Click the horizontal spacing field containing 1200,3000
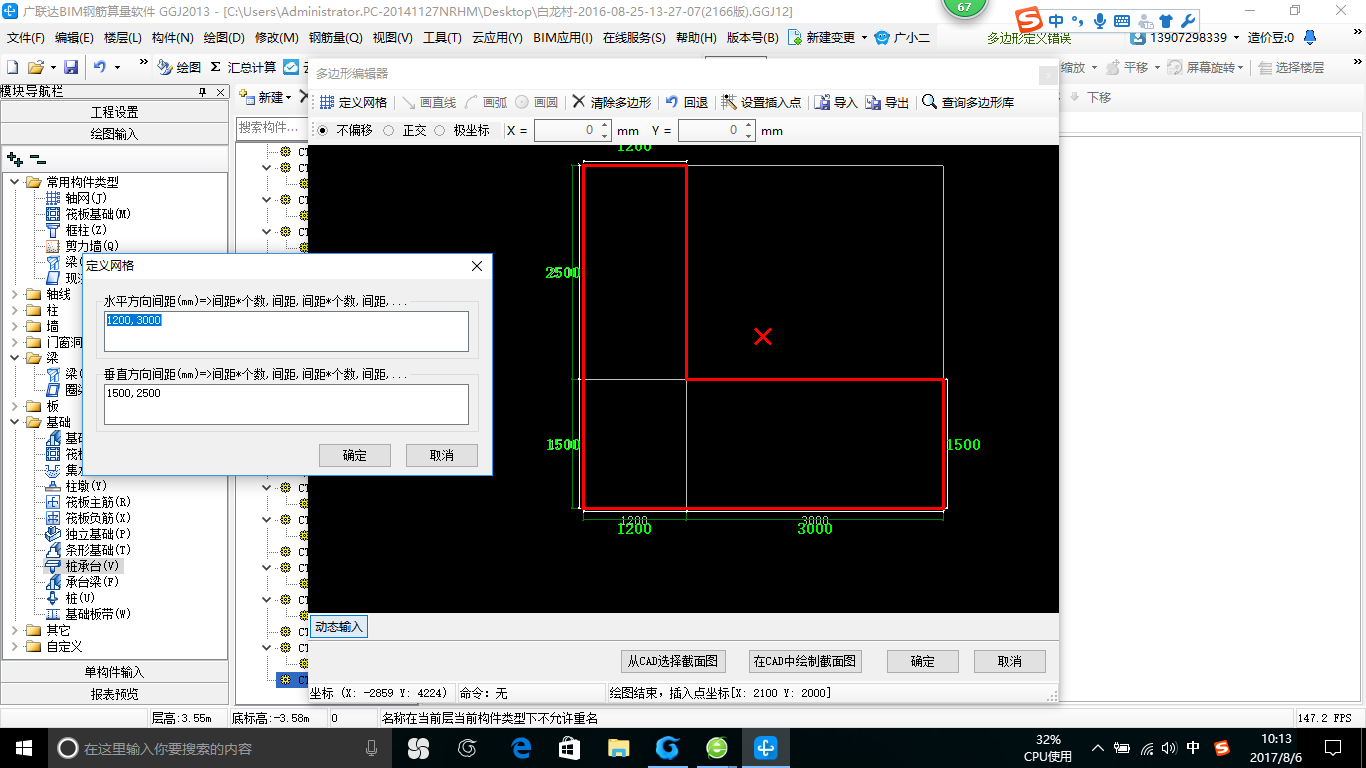Screen dimensions: 1366x768 click(x=286, y=331)
